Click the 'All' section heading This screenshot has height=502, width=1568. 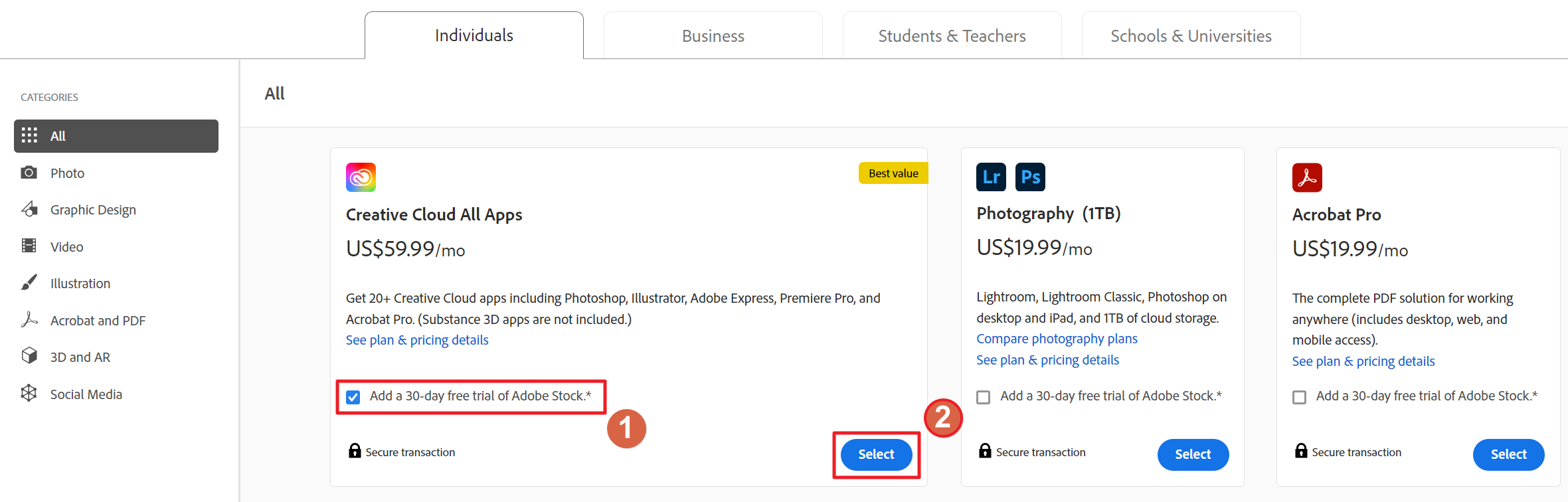(x=274, y=94)
